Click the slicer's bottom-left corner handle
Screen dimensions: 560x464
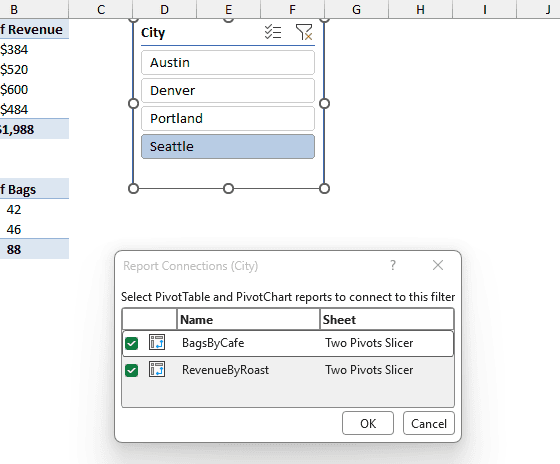coord(133,189)
